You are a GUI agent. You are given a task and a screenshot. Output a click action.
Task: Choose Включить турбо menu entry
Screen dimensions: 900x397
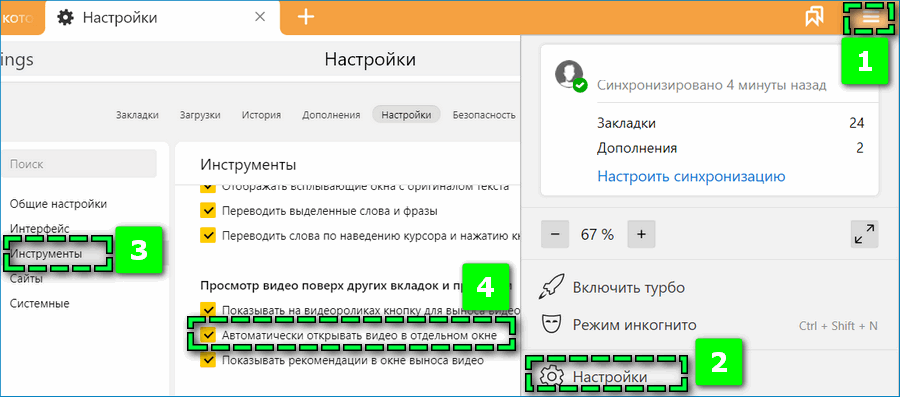pyautogui.click(x=629, y=287)
